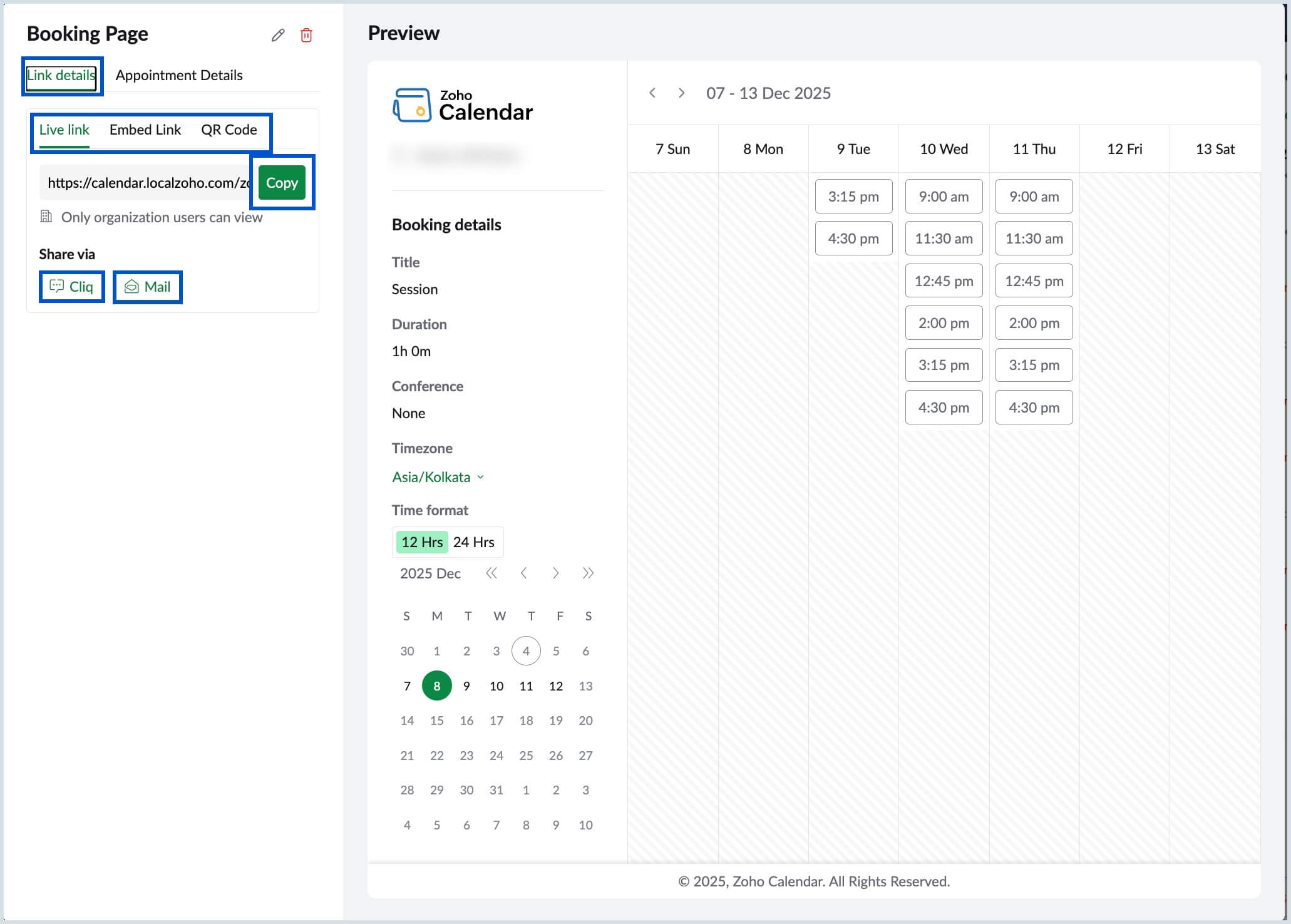This screenshot has height=924, width=1291.
Task: Click the 07 - 13 Dec 2025 range
Action: click(x=768, y=93)
